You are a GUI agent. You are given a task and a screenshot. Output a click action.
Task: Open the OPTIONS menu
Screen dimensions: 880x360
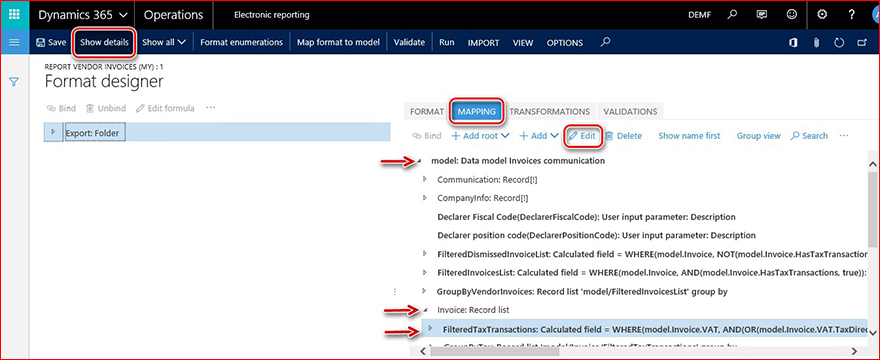pyautogui.click(x=565, y=43)
